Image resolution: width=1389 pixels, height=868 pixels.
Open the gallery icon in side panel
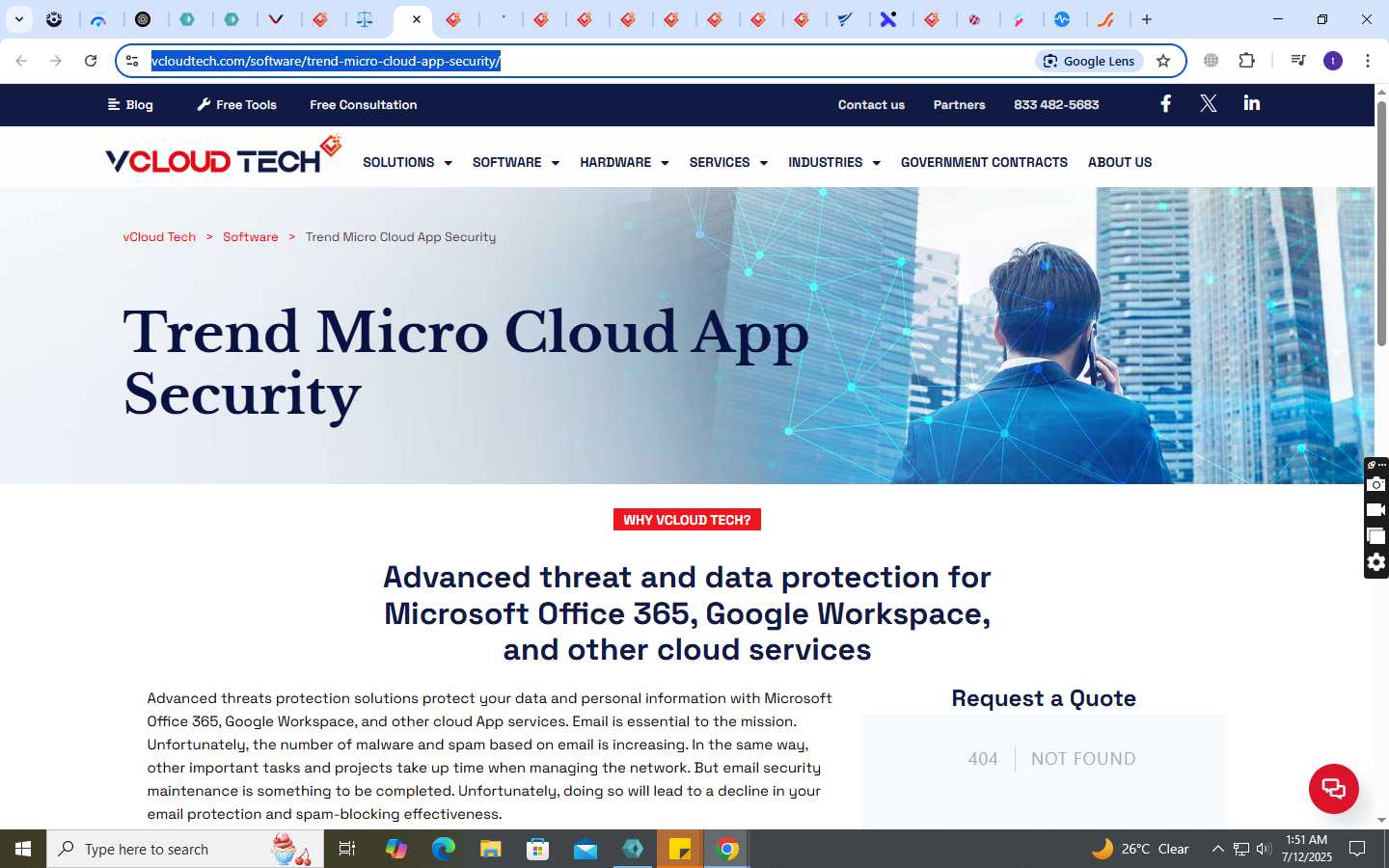tap(1376, 536)
